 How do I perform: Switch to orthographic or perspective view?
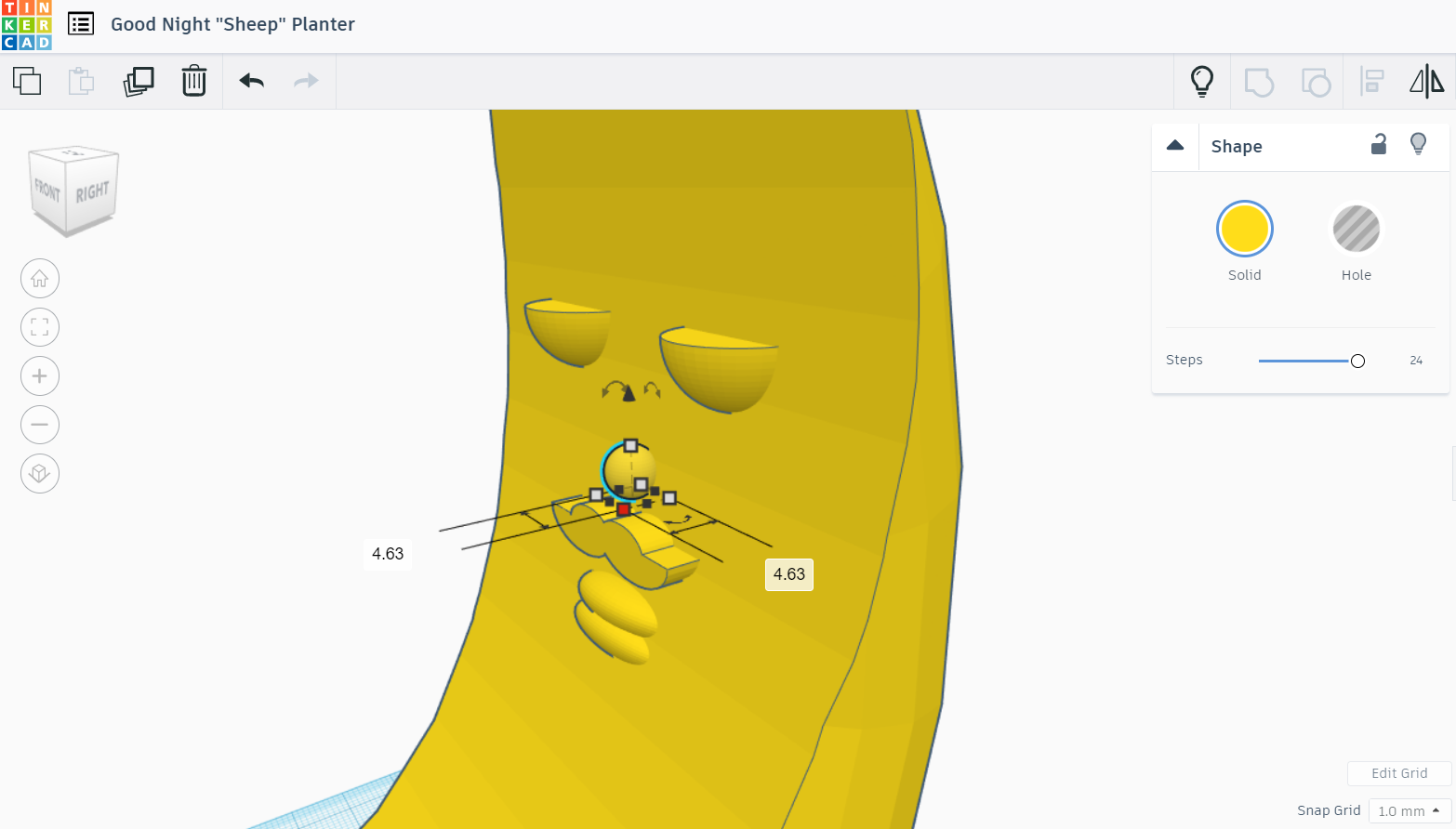tap(40, 474)
